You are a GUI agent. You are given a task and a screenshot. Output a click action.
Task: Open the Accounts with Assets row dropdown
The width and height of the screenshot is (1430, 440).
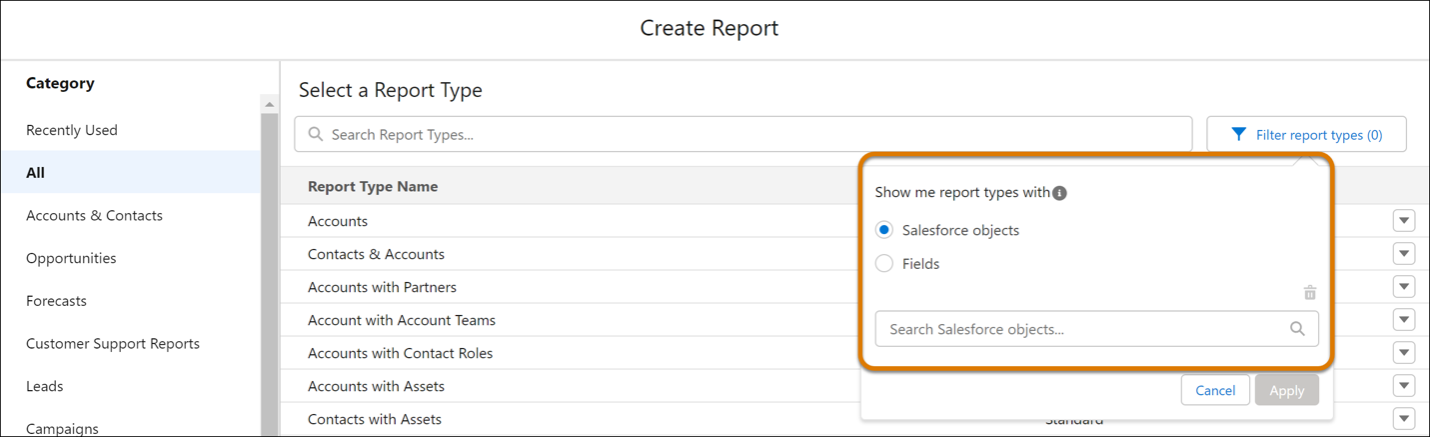coord(1404,386)
